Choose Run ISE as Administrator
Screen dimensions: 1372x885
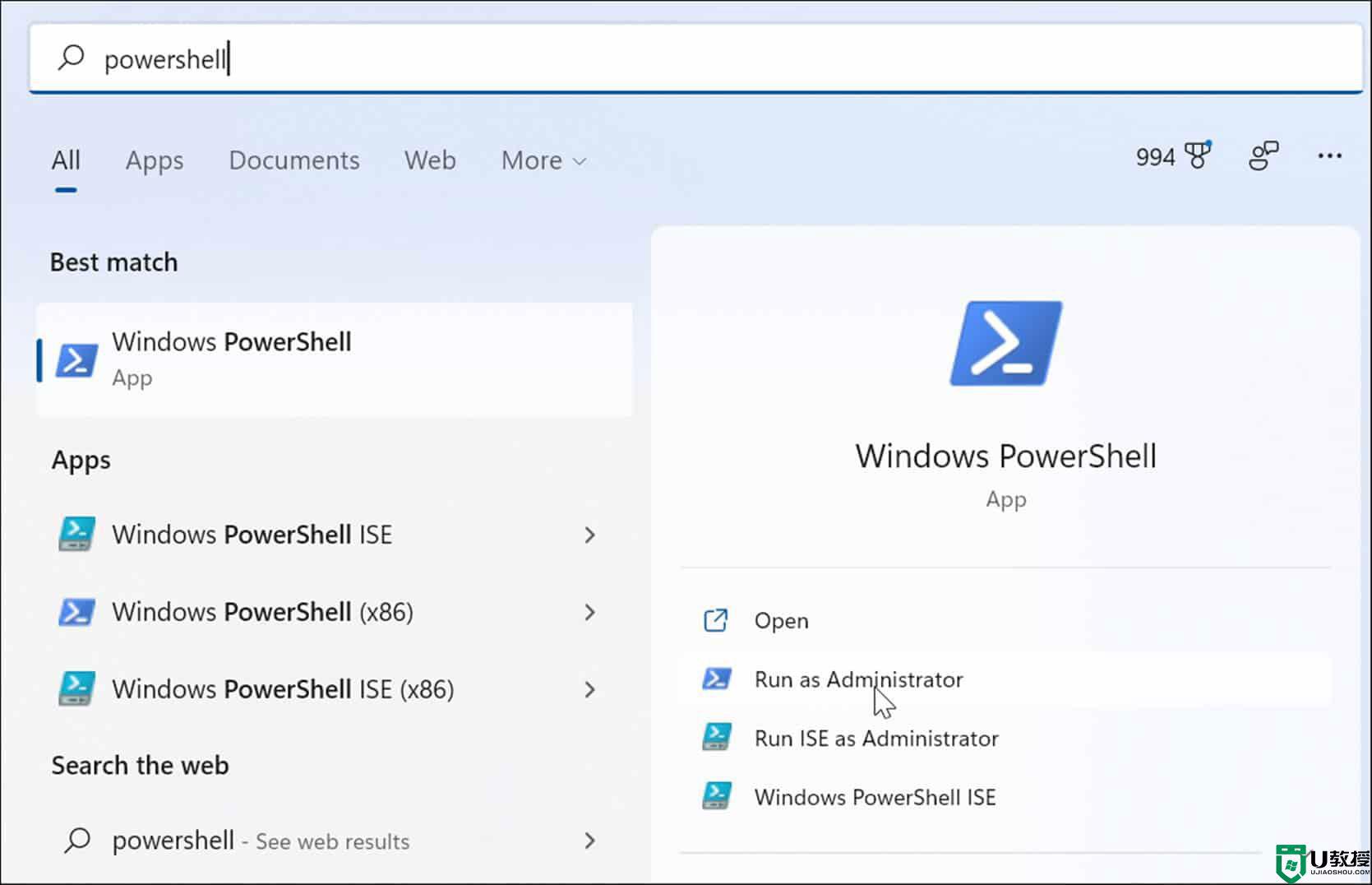click(x=1005, y=738)
